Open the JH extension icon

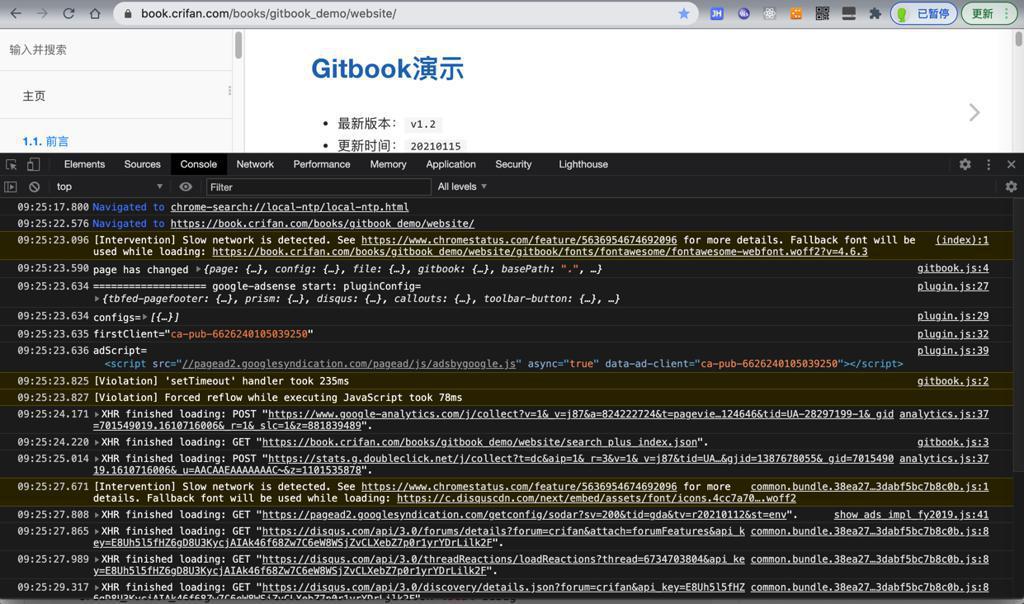[x=716, y=13]
